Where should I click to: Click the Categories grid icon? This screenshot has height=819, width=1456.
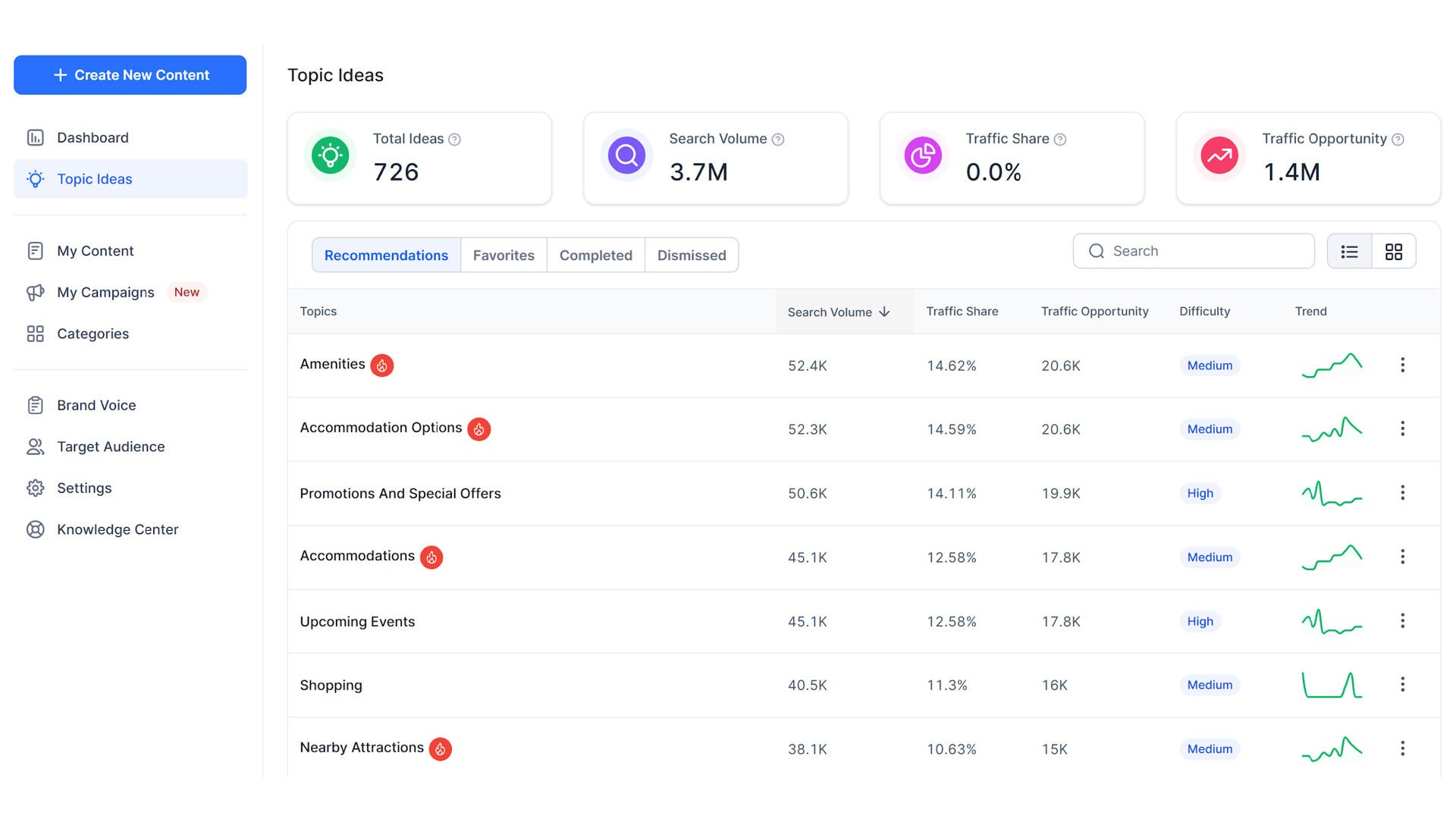36,334
